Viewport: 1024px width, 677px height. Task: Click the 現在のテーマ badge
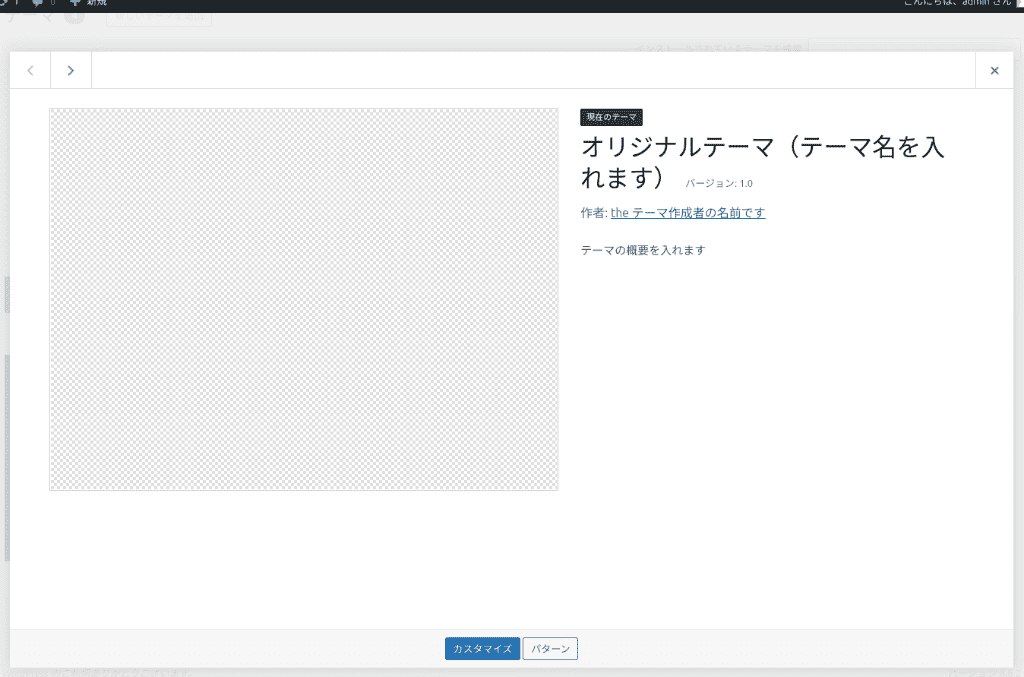click(611, 118)
